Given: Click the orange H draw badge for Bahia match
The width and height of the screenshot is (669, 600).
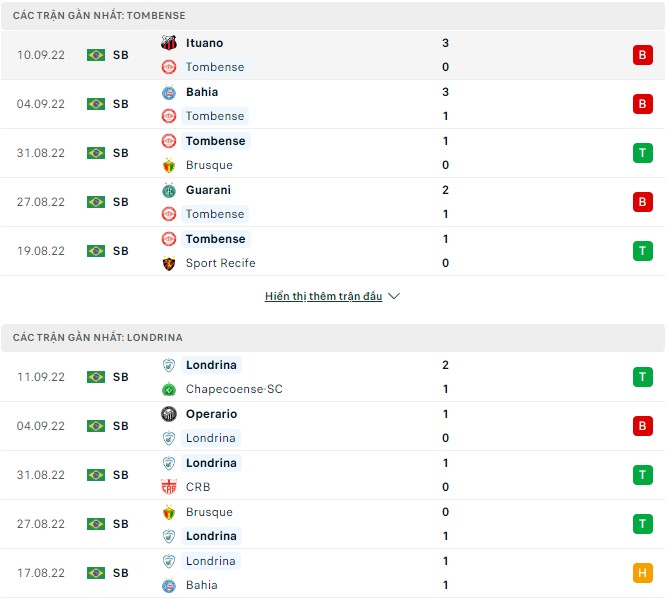Looking at the screenshot, I should coord(641,573).
